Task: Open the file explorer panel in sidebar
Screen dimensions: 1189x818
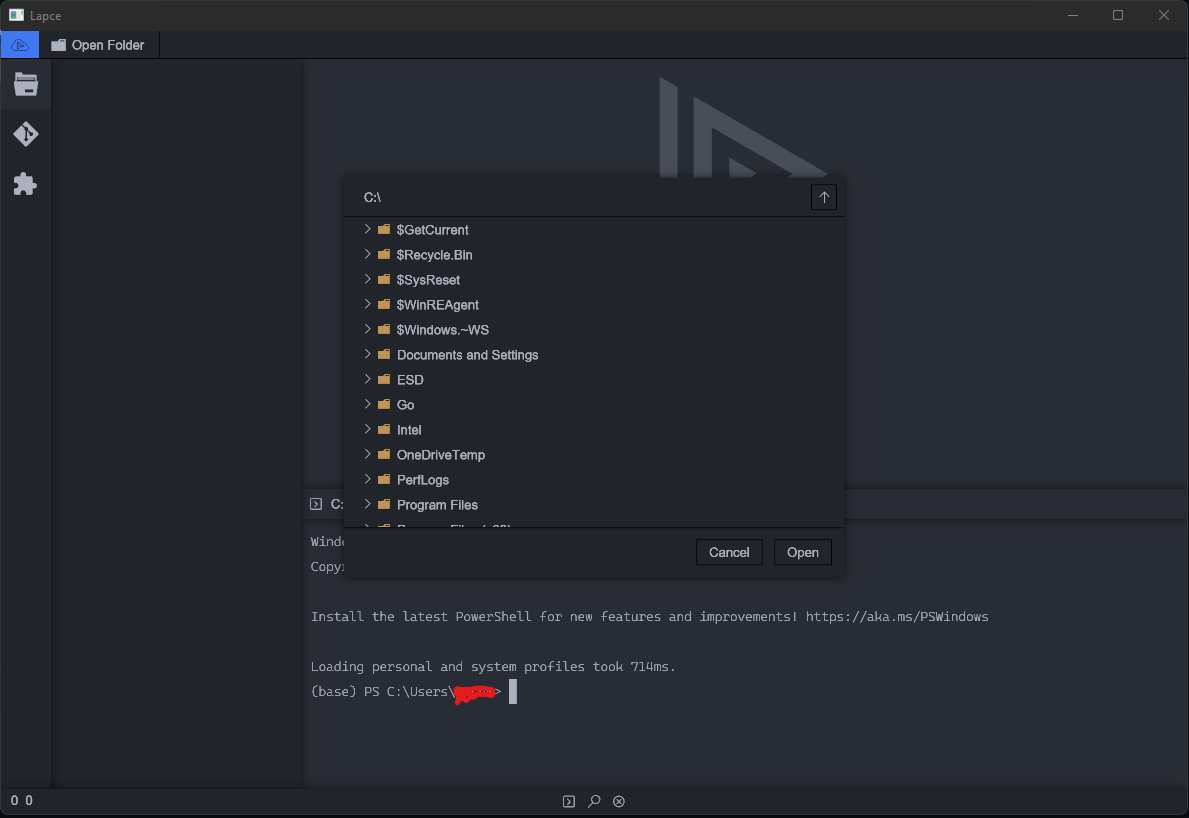Action: point(25,84)
